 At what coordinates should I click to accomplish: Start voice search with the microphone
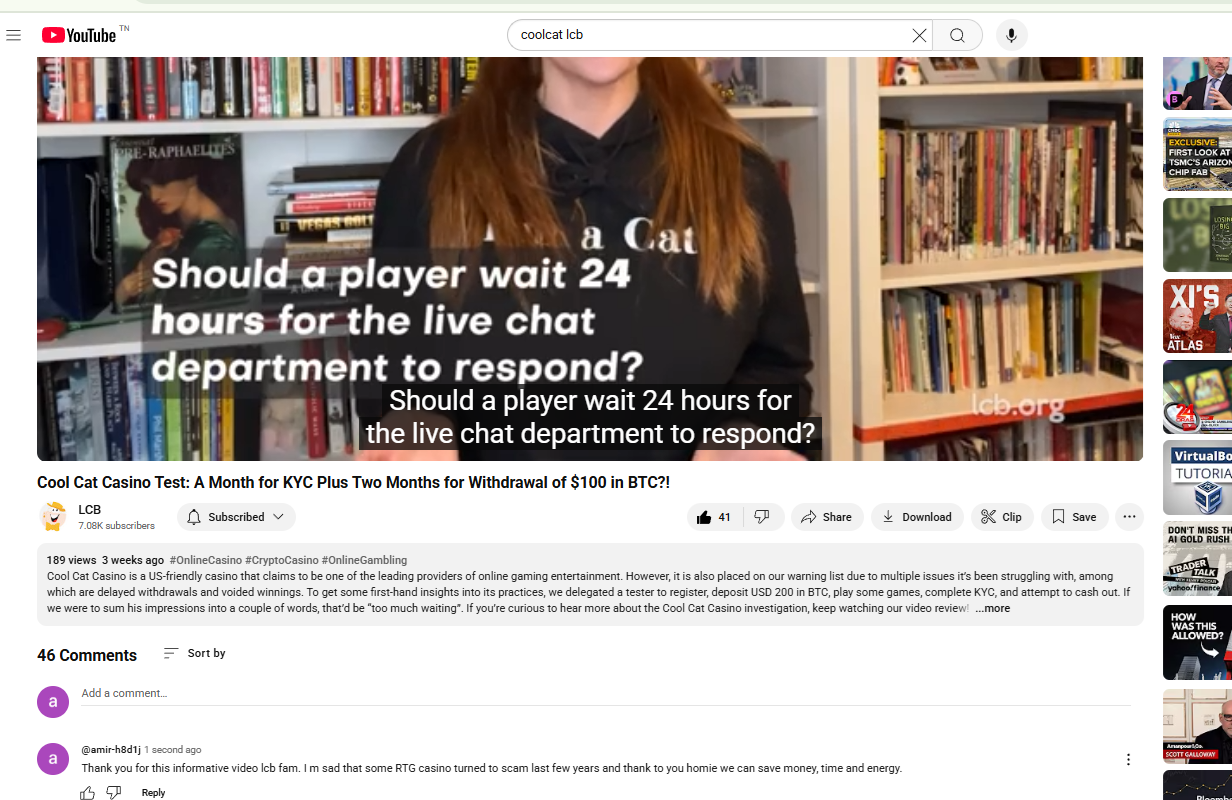click(1011, 35)
